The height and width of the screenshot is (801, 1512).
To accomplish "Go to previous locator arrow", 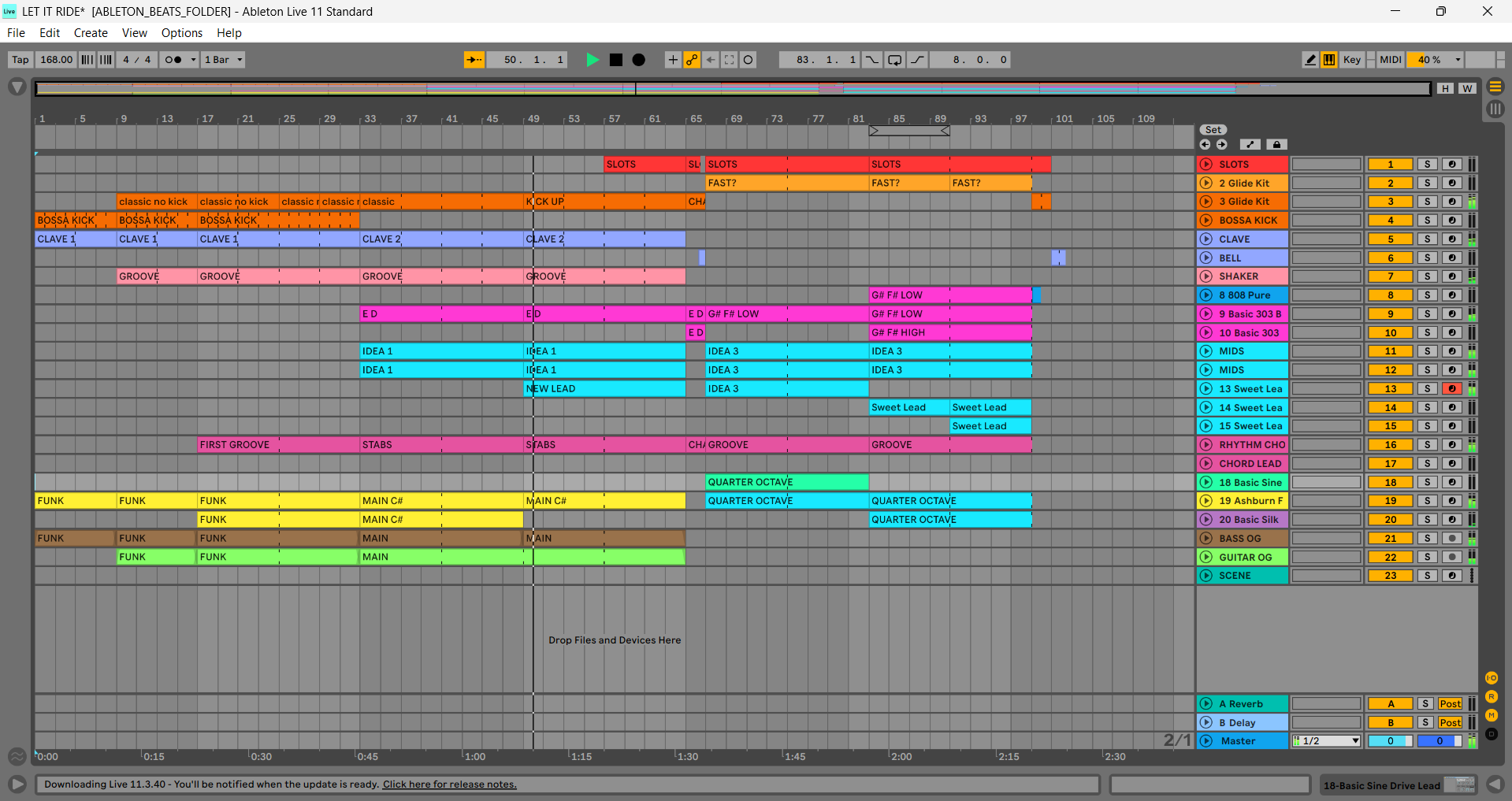I will click(x=1205, y=144).
